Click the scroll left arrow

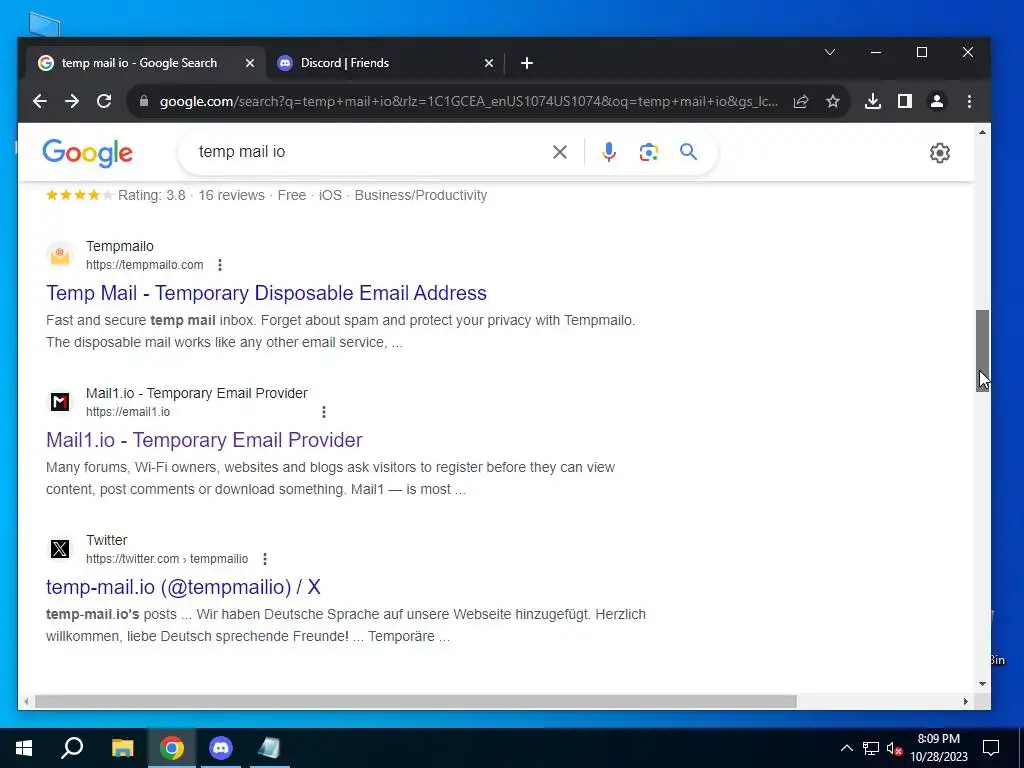click(25, 702)
